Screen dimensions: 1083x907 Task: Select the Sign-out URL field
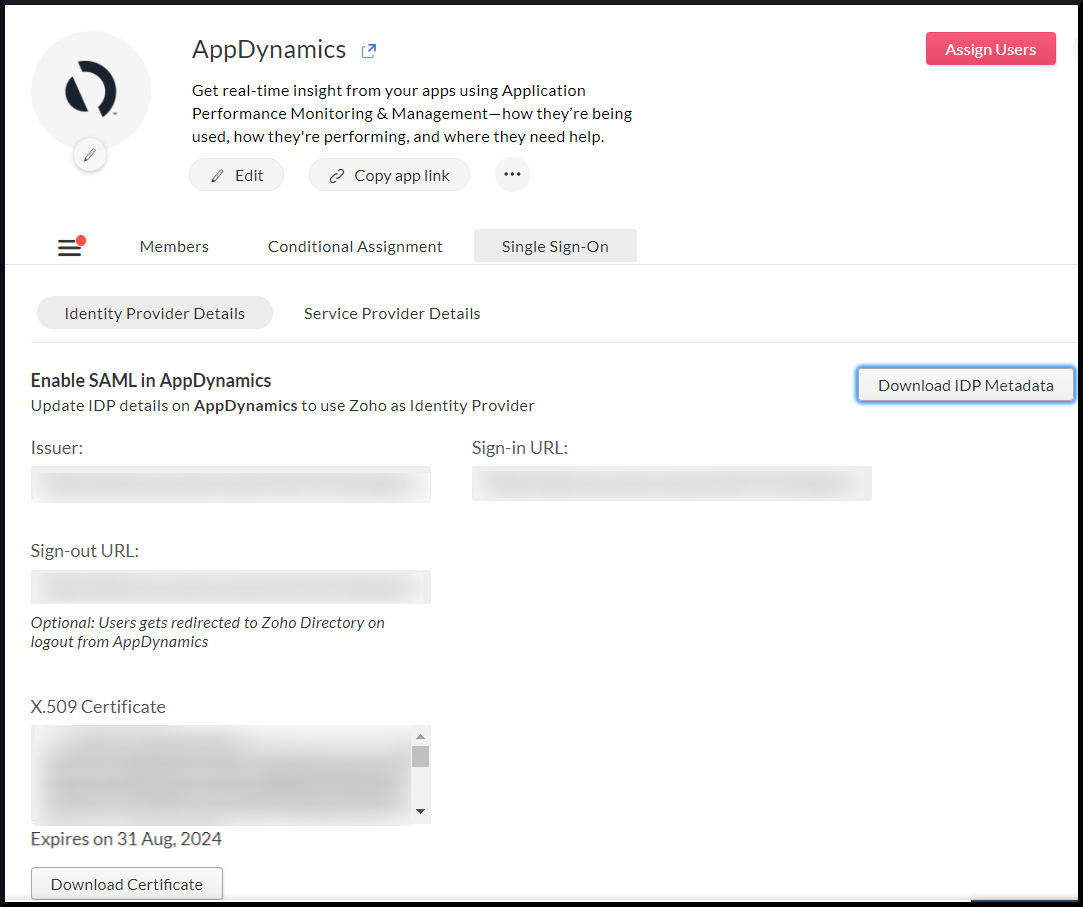tap(231, 587)
